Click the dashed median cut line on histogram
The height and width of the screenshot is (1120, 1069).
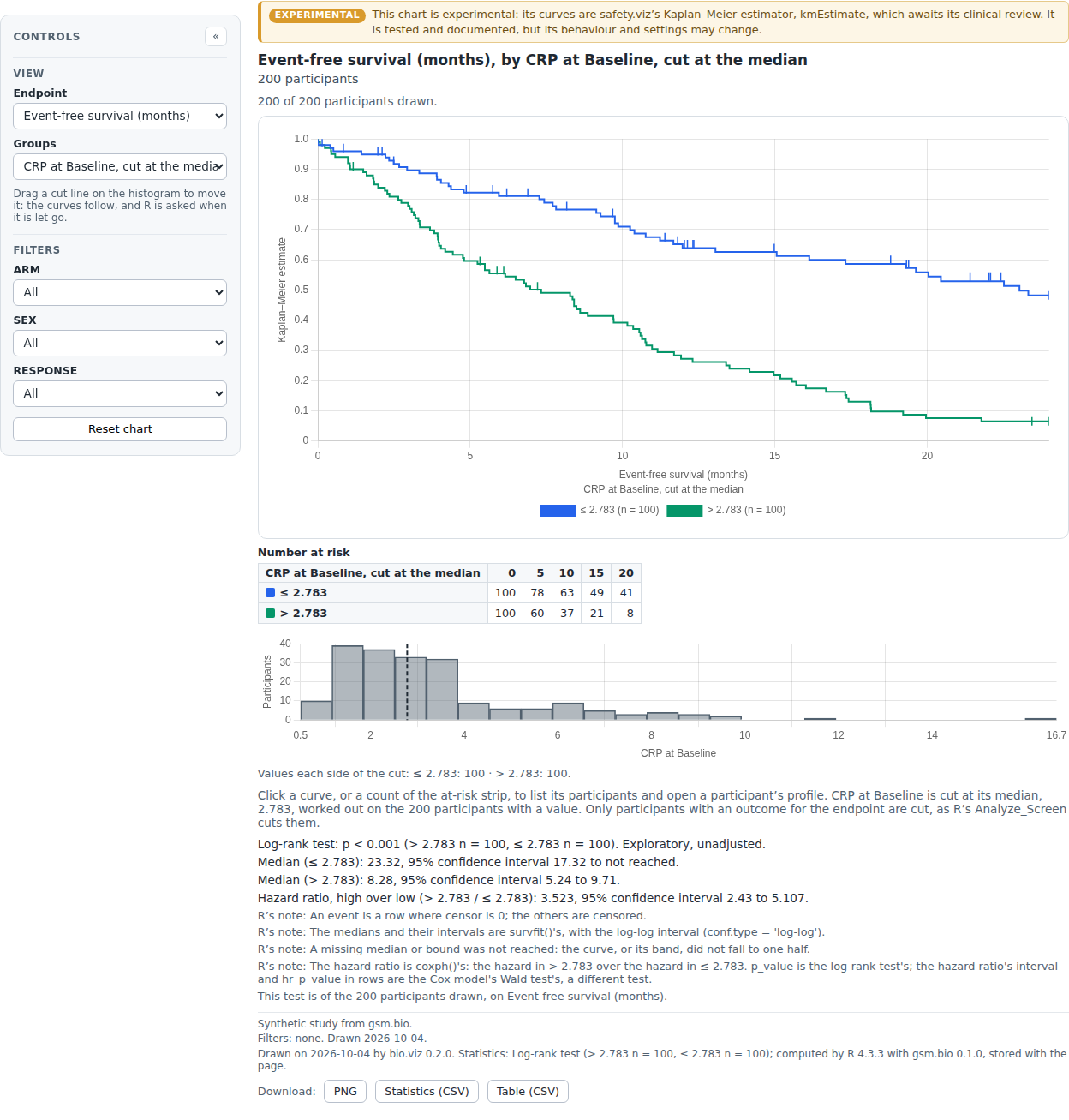407,681
